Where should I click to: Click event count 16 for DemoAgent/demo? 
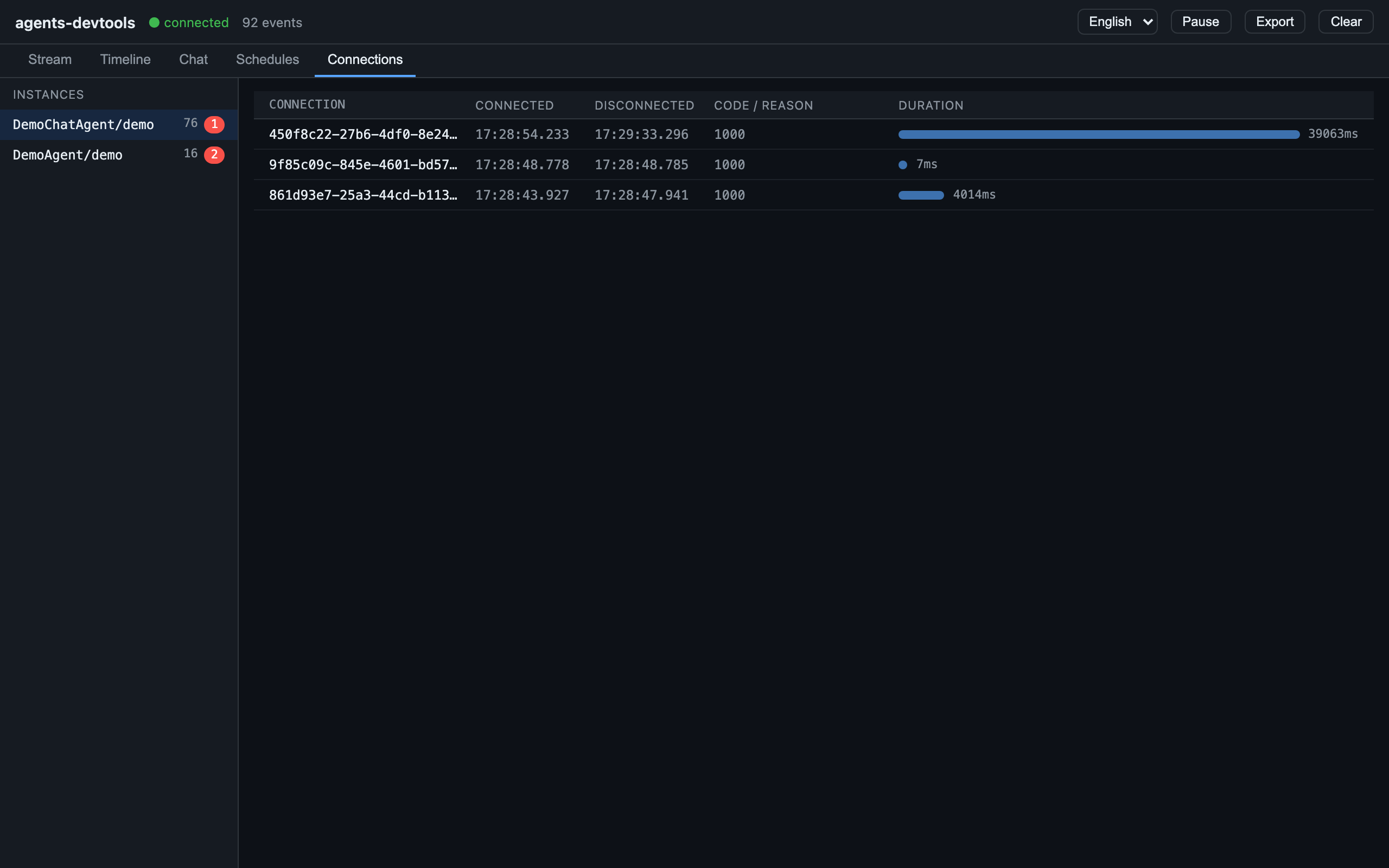point(190,154)
